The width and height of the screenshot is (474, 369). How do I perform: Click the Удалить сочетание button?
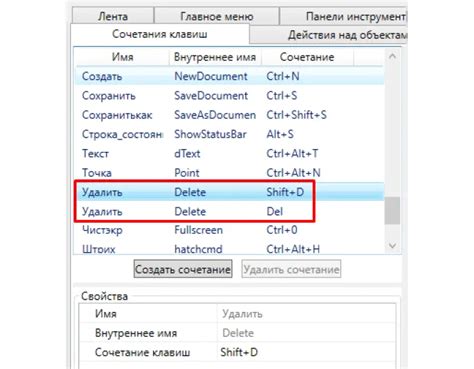pos(291,269)
